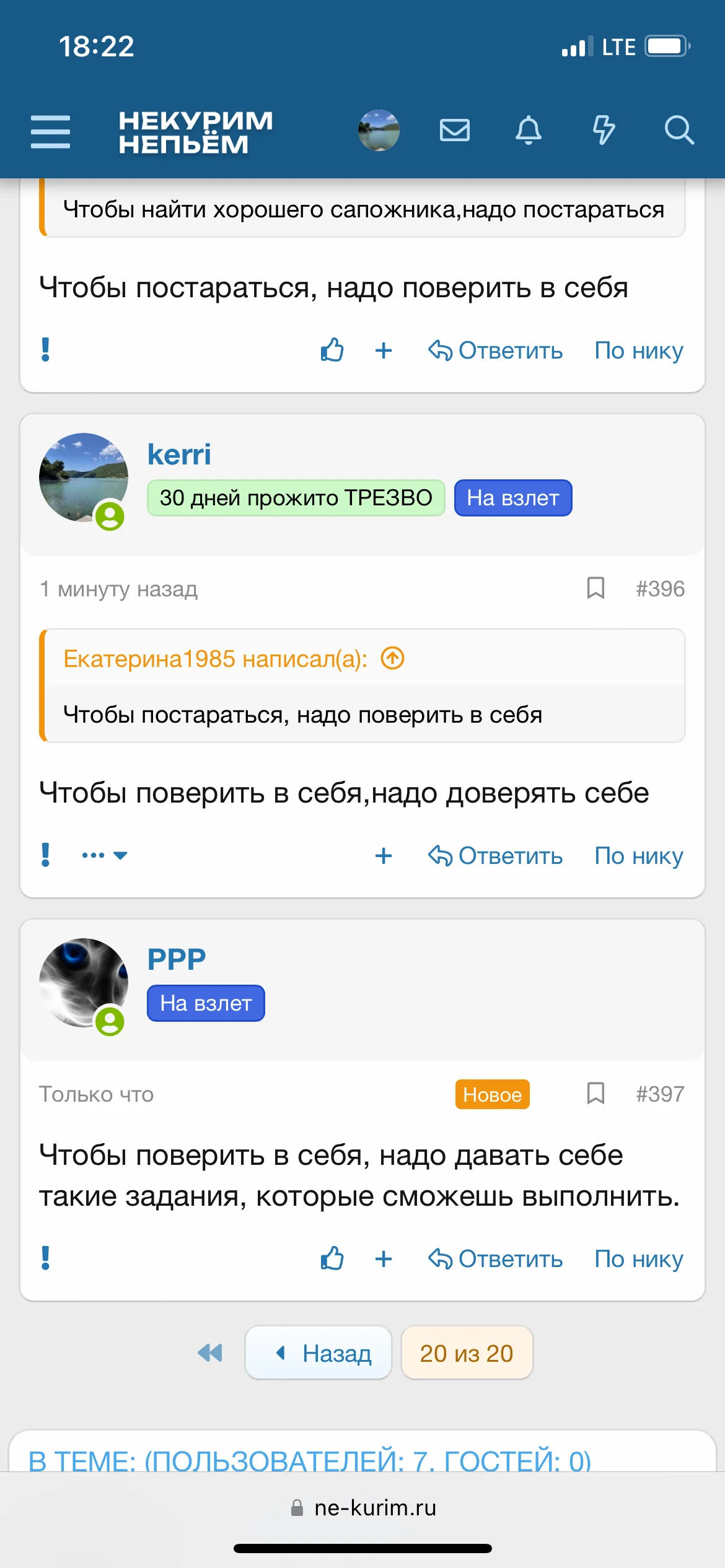Open account menu via header avatar
725x1568 pixels.
[379, 131]
